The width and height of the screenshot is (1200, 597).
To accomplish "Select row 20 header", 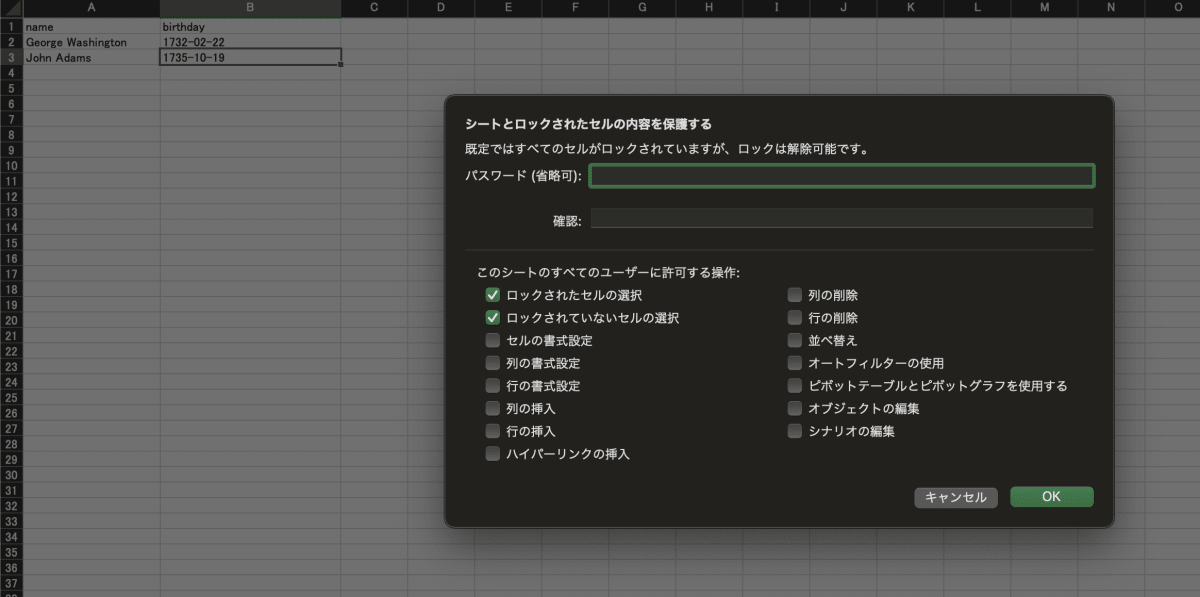I will pyautogui.click(x=11, y=320).
